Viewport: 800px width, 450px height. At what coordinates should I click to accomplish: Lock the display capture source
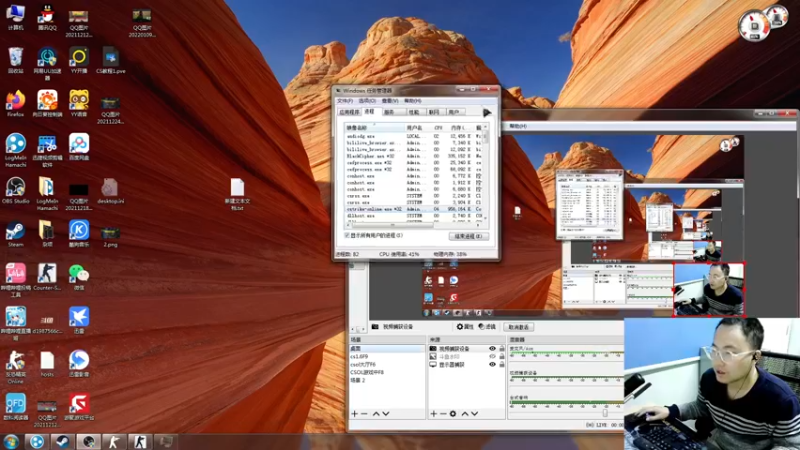(502, 365)
